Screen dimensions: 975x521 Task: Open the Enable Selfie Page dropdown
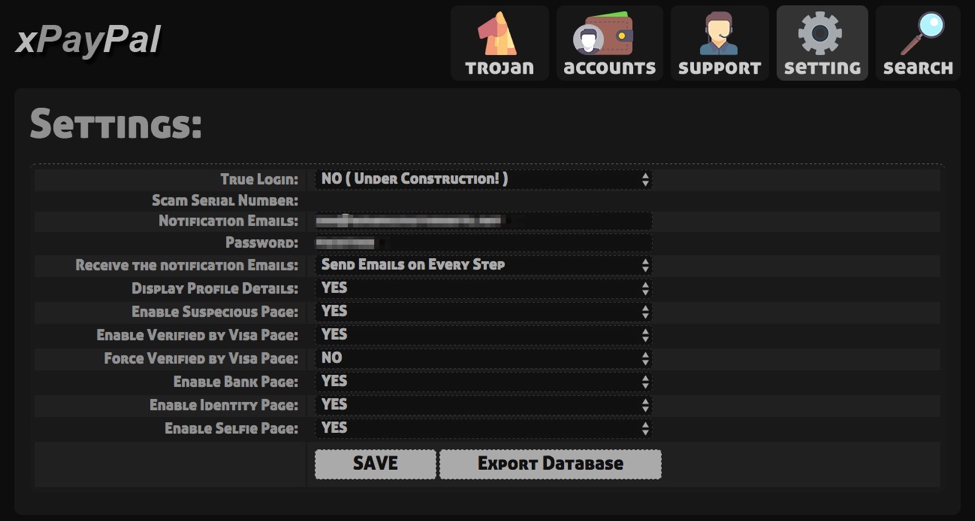coord(484,428)
